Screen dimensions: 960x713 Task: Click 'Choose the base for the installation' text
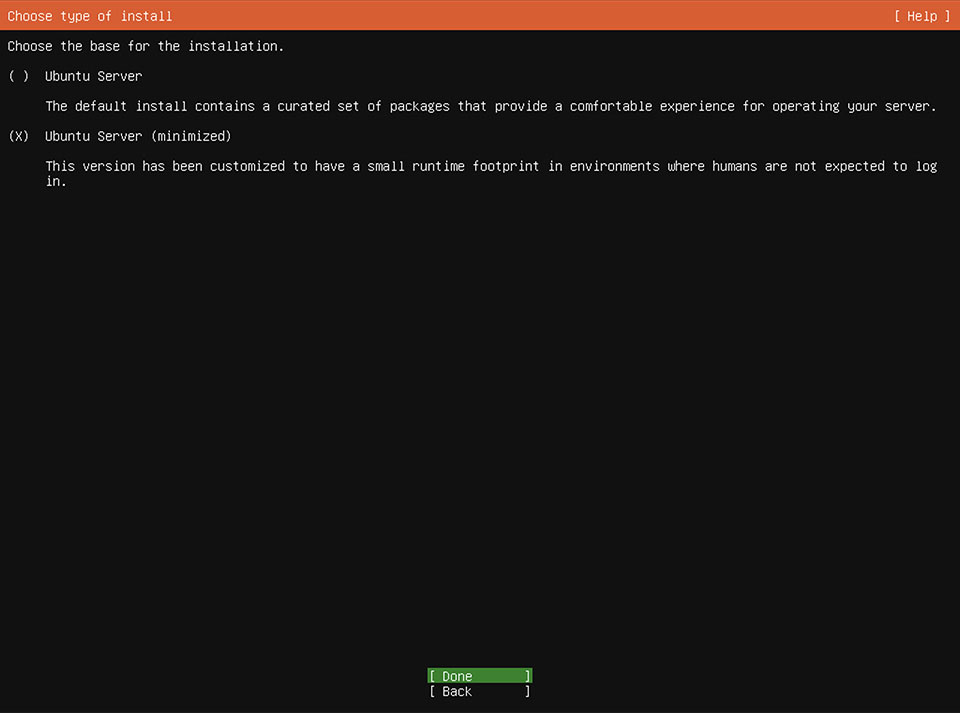(x=145, y=46)
